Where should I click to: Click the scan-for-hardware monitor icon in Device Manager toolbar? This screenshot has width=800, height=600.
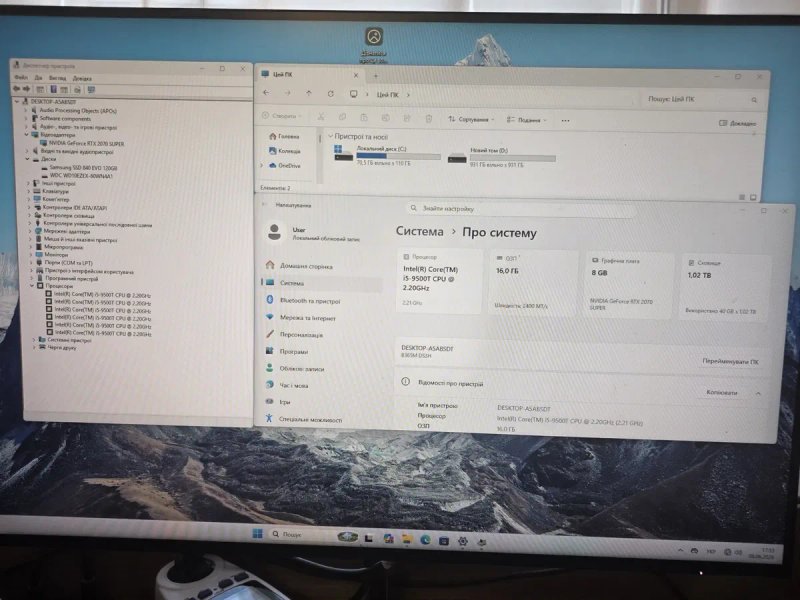[x=91, y=90]
